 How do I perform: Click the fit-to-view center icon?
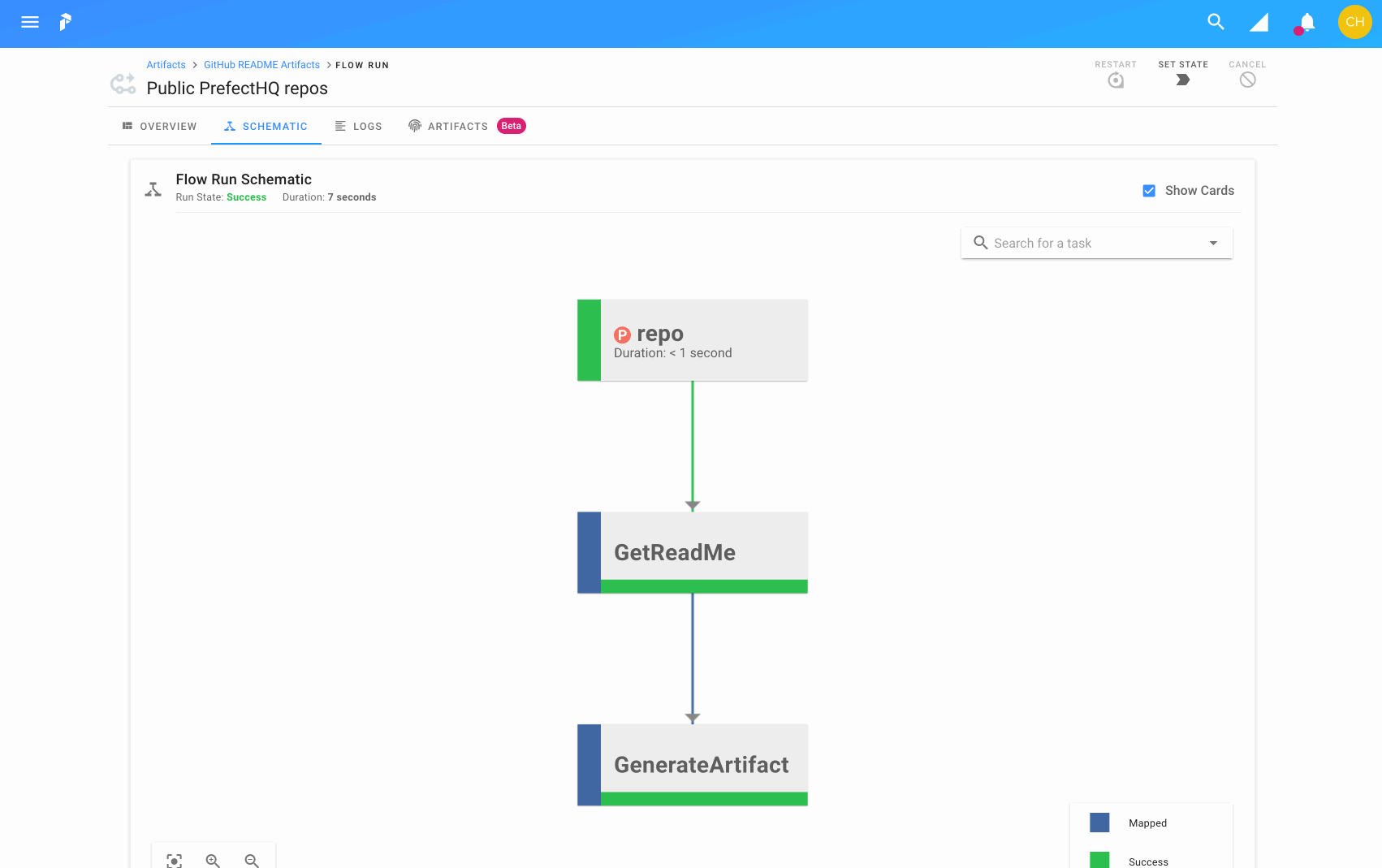(174, 861)
